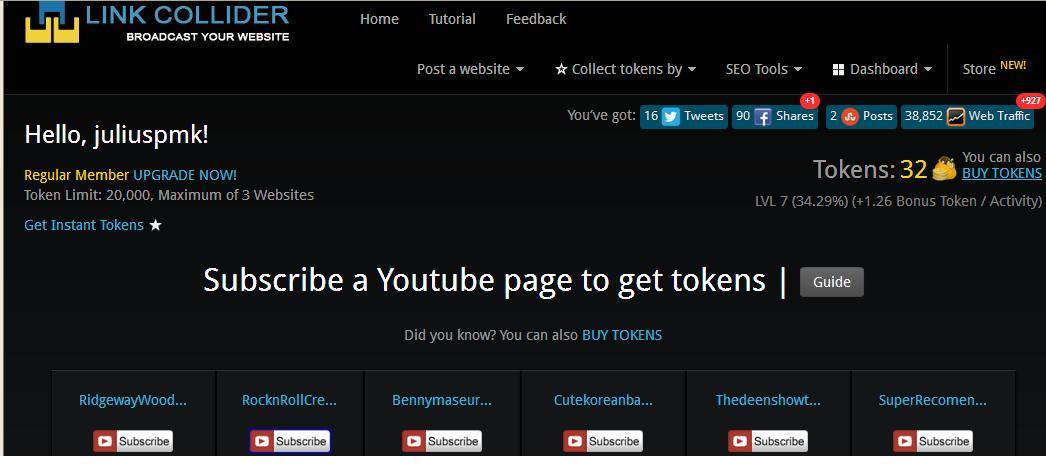1046x464 pixels.
Task: Click the UPGRADE NOW! link
Action: [185, 175]
